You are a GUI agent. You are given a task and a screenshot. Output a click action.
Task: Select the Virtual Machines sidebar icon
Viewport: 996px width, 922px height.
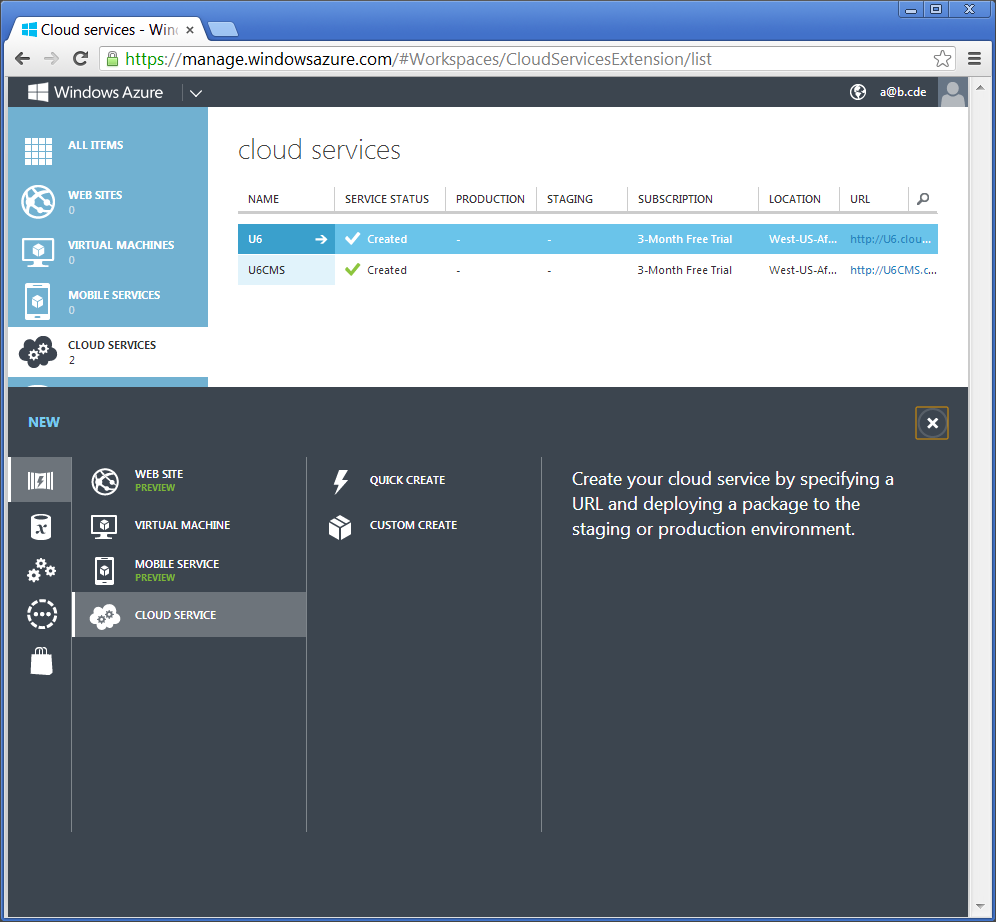(38, 252)
